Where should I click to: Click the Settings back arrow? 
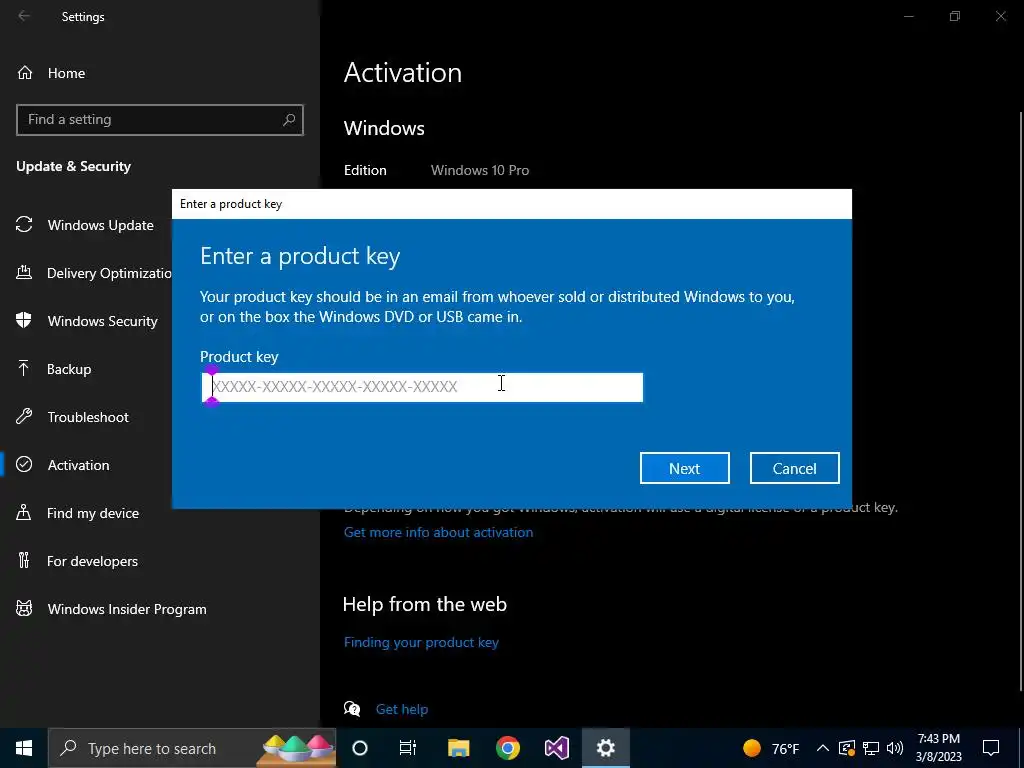pos(24,16)
